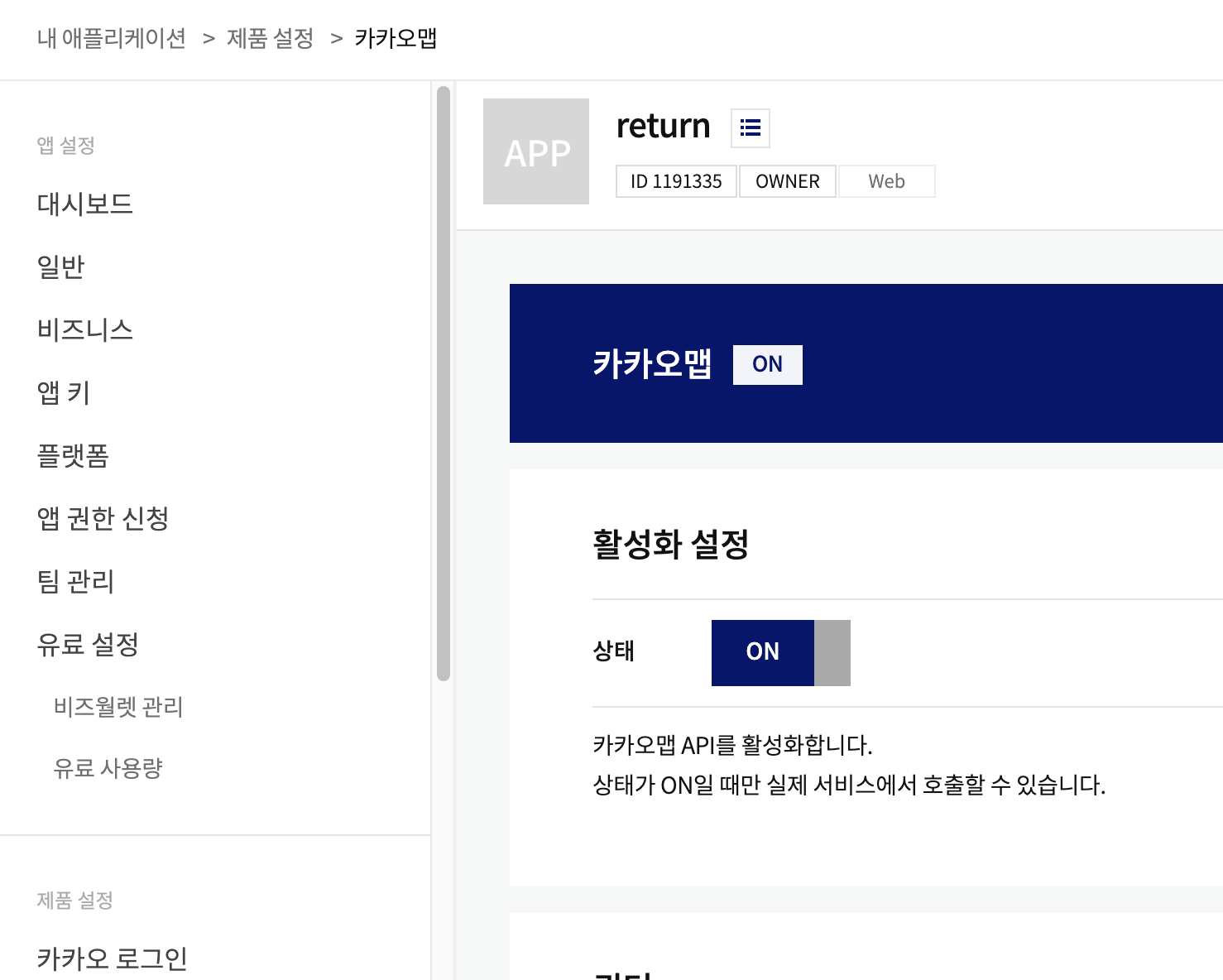Screen dimensions: 1223x980
Task: Click the 카카오맵 banner title
Action: click(x=652, y=364)
